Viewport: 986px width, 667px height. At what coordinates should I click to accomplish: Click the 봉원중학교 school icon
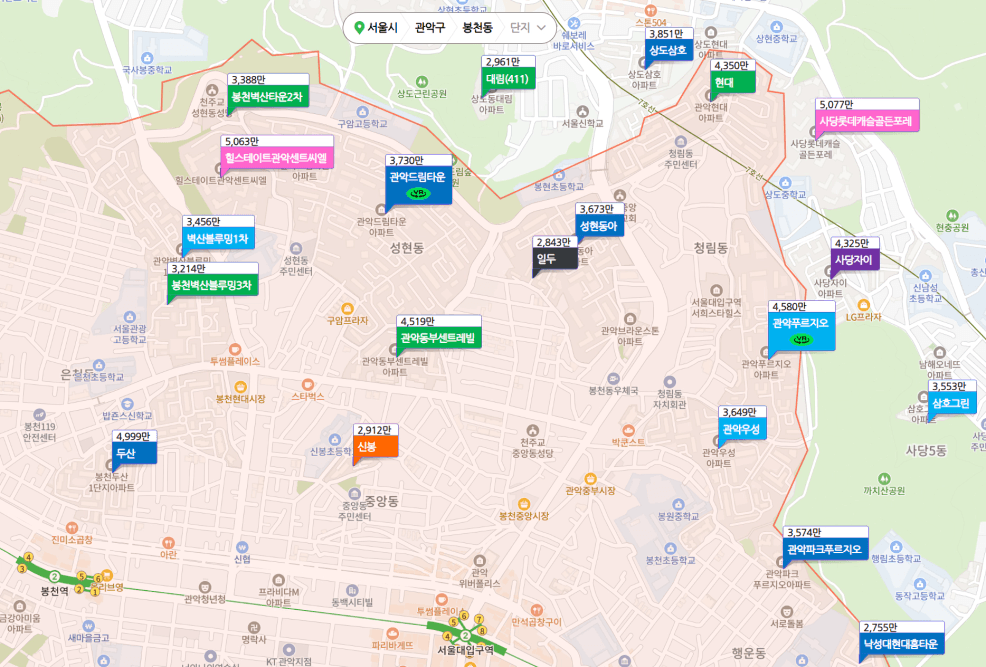point(678,505)
